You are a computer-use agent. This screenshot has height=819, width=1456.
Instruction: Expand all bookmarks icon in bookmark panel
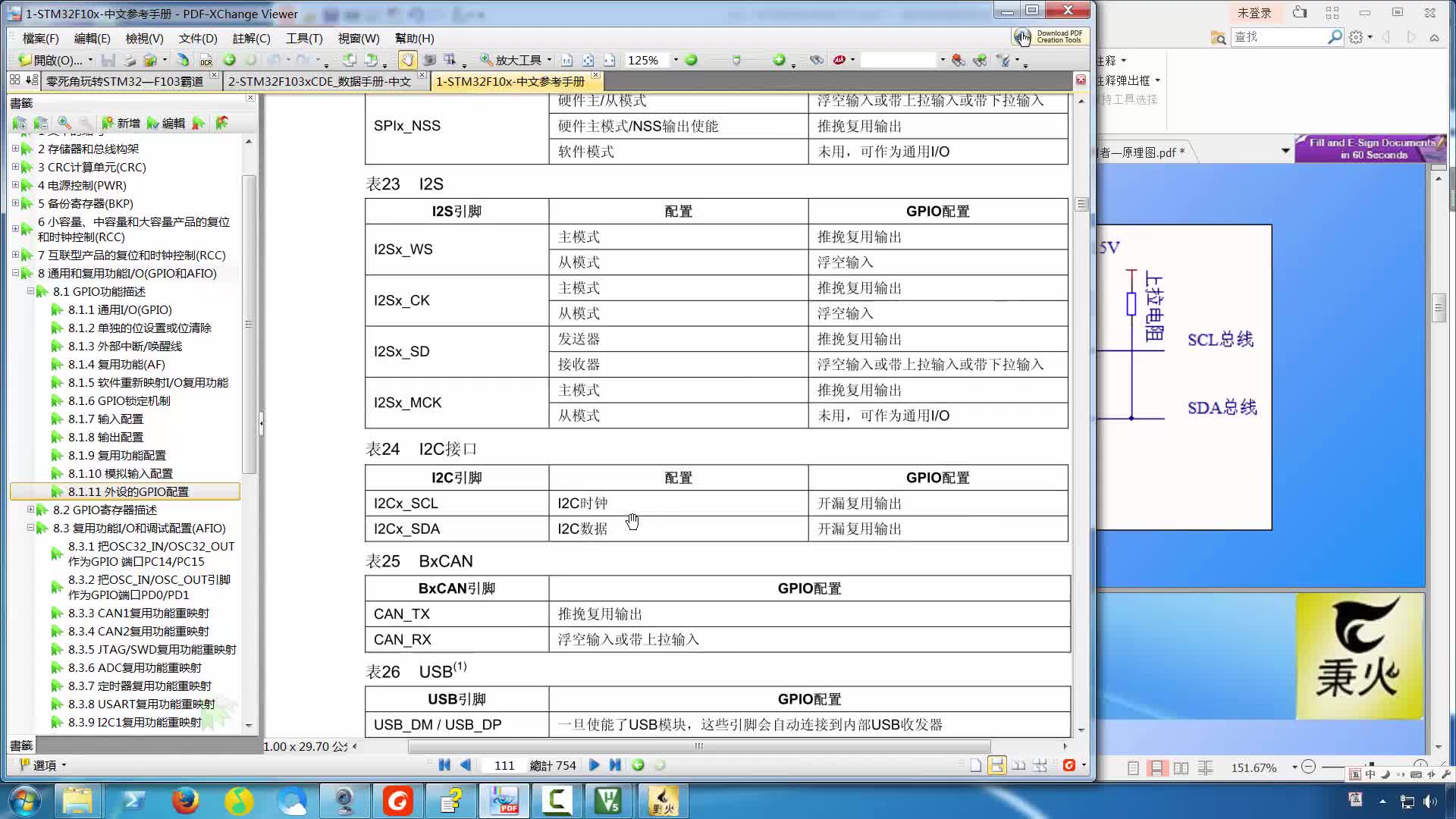20,123
